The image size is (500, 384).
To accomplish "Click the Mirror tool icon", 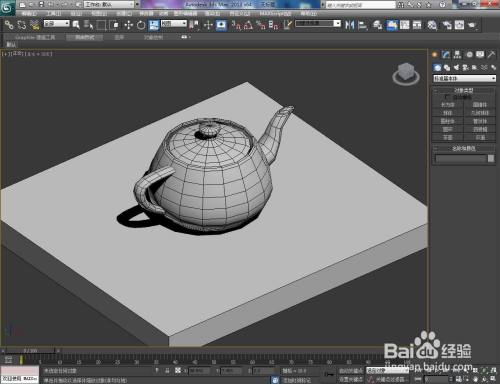I will 349,25.
